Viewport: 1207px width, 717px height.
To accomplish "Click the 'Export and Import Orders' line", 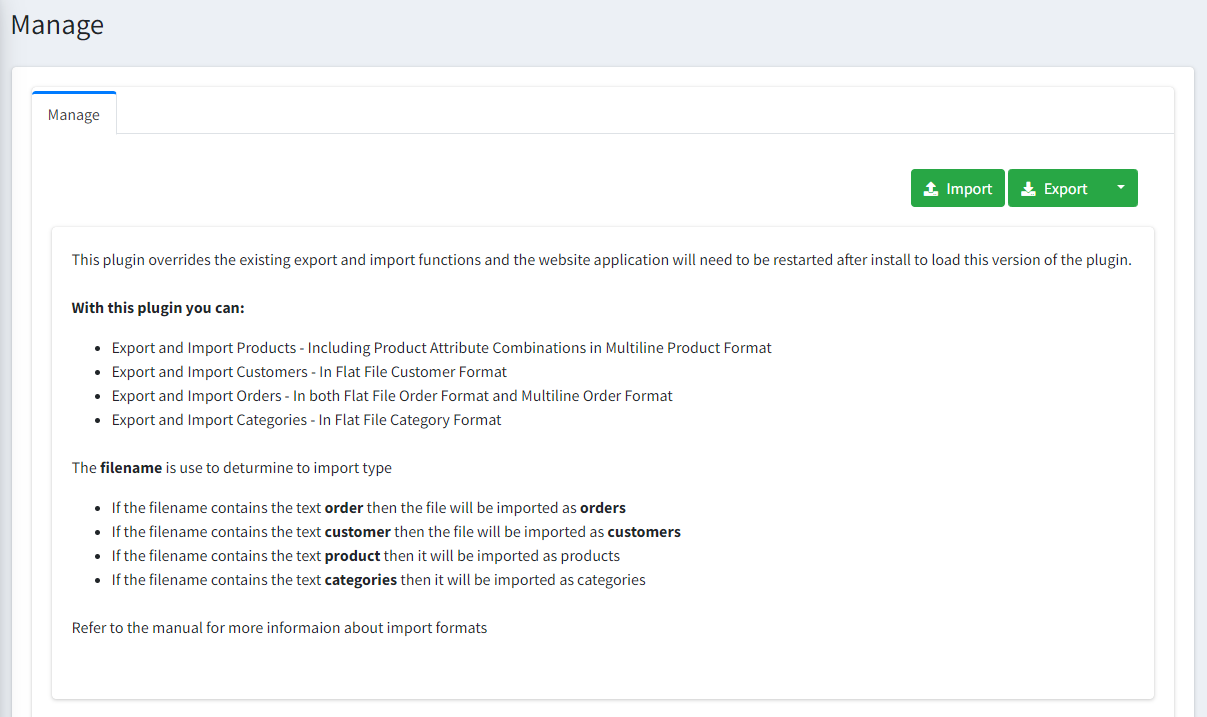I will point(392,396).
